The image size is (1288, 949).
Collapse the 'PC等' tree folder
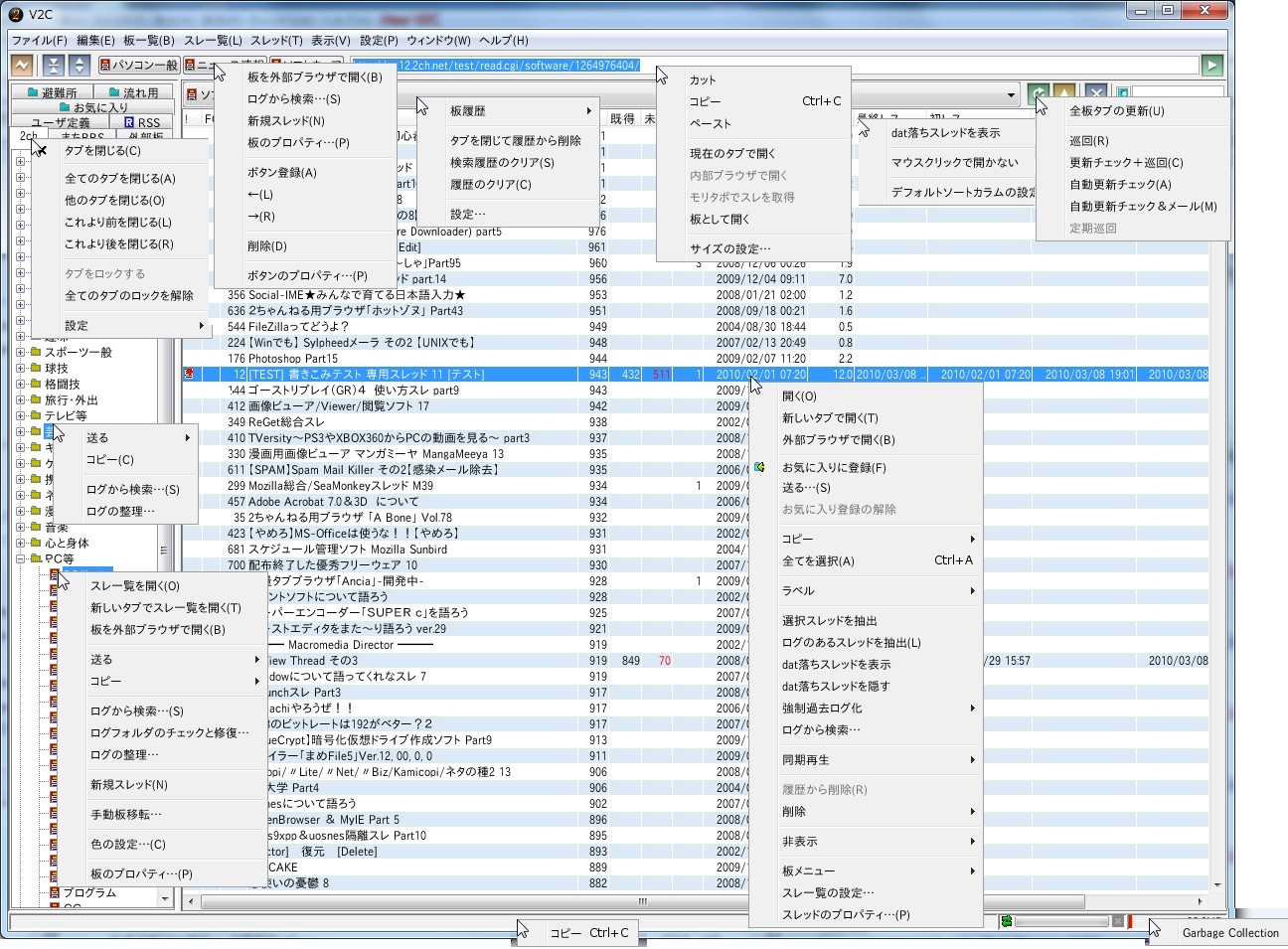pos(21,559)
